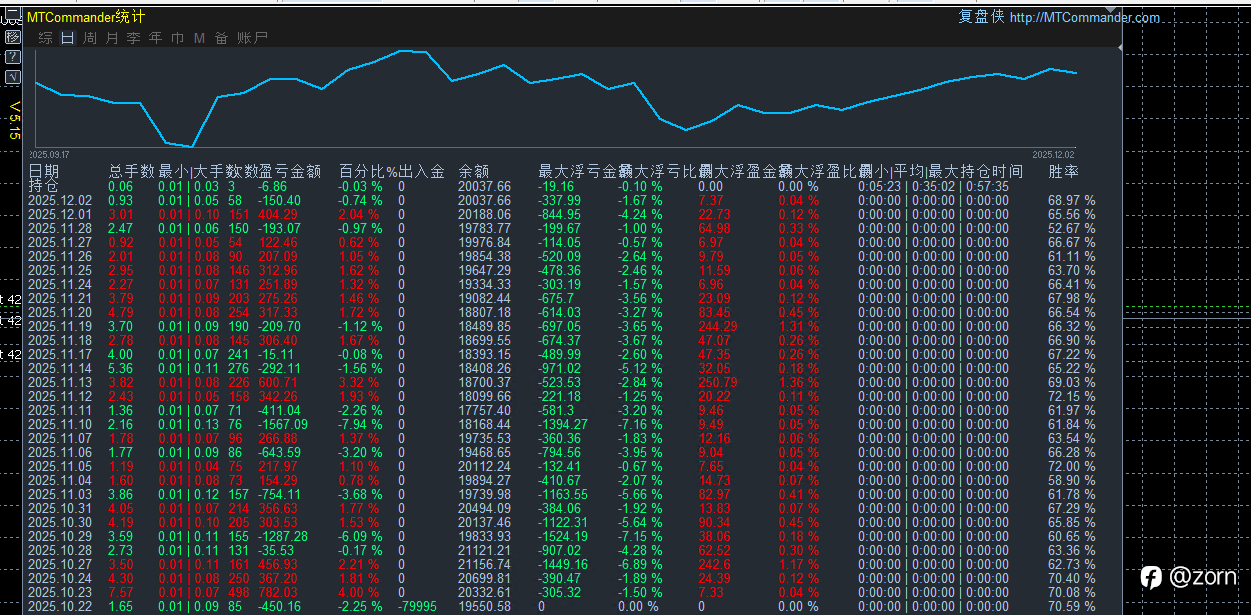This screenshot has width=1251, height=615.
Task: Open the http://MTCommander.com link
Action: coord(1085,17)
